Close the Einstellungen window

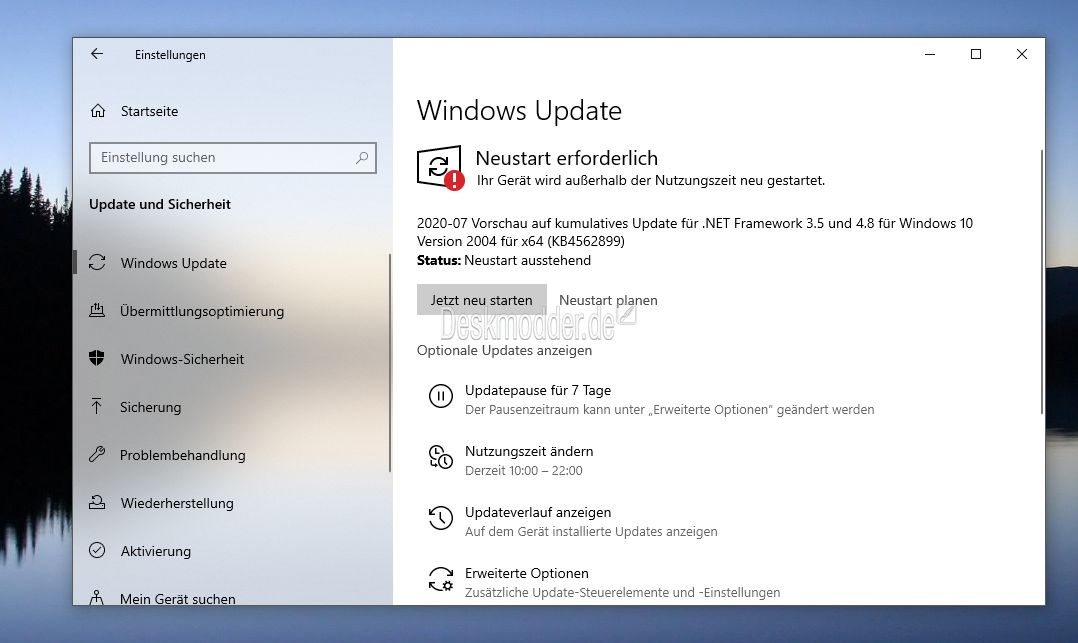(1022, 54)
